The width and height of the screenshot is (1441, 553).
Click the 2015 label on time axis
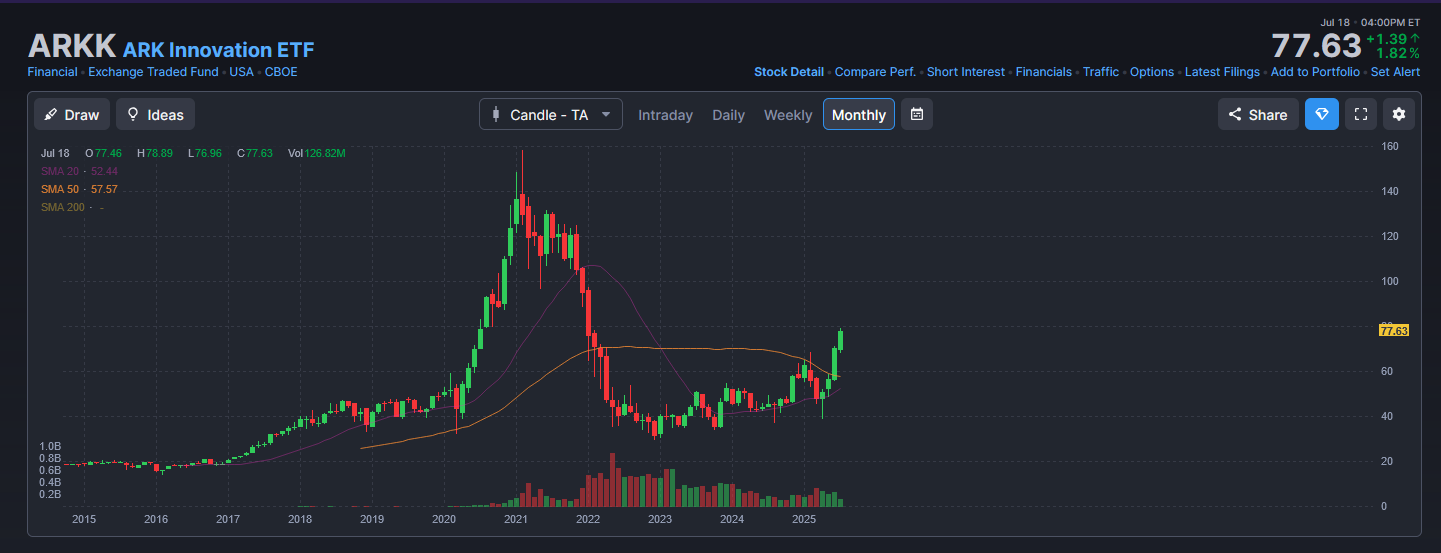[84, 520]
